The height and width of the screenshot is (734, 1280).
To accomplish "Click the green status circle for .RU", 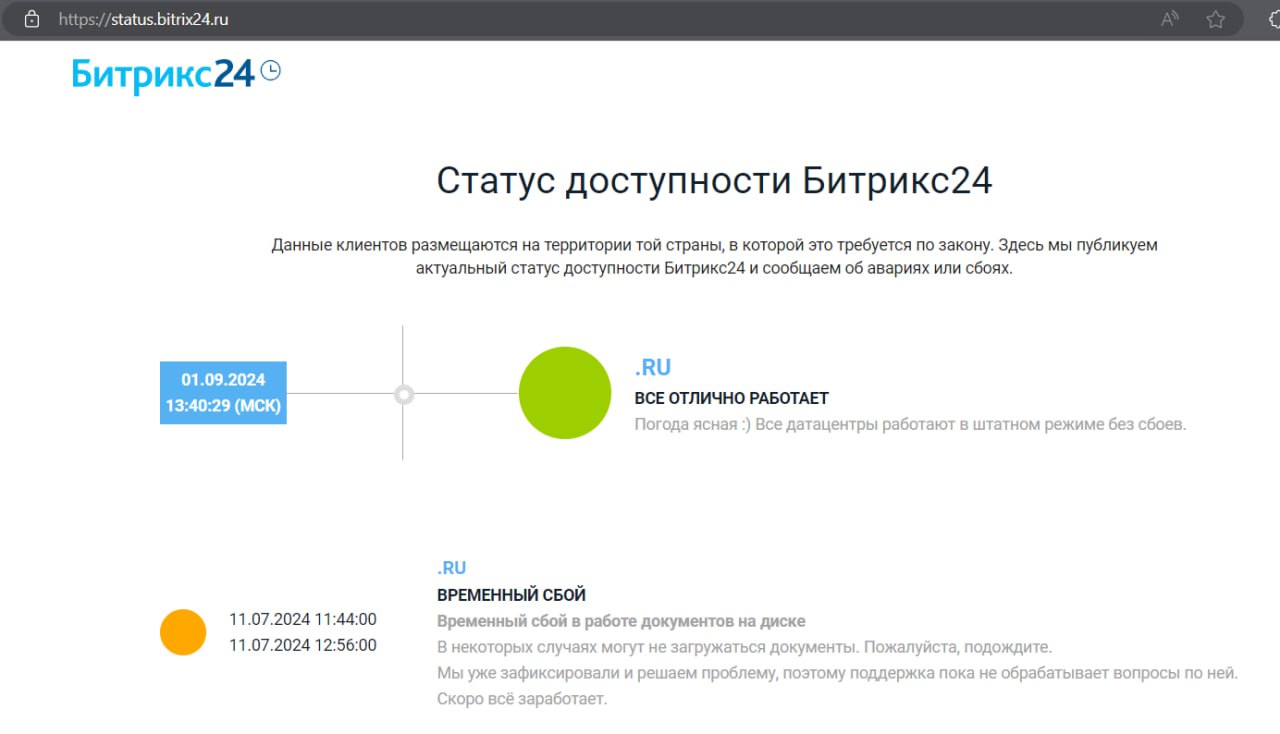I will click(x=565, y=393).
